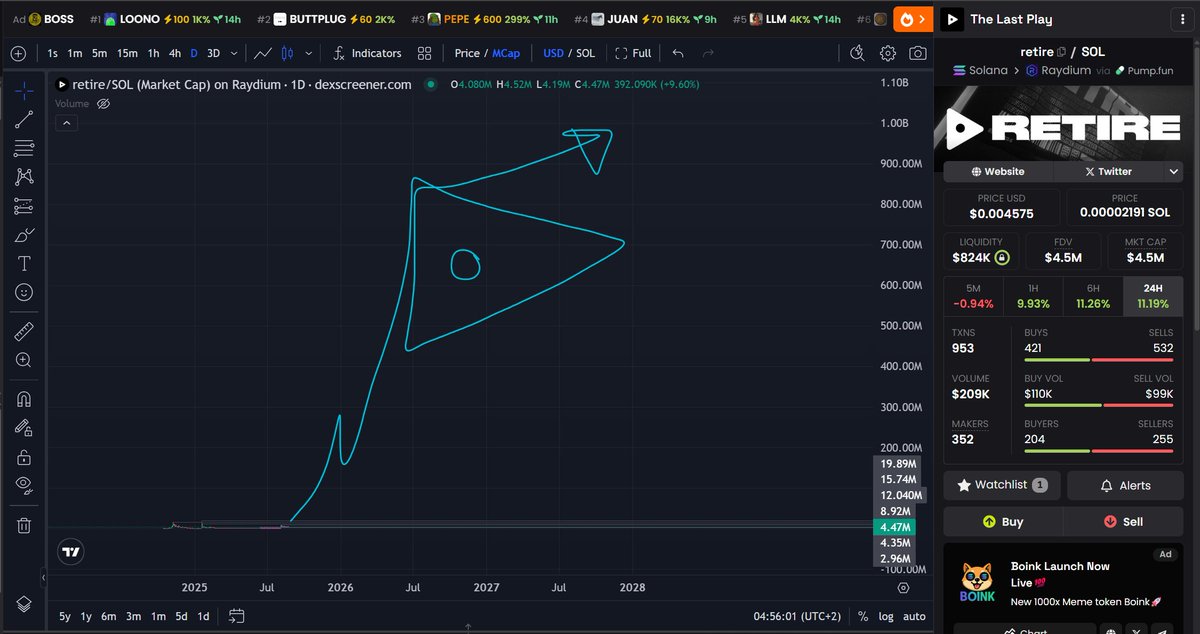Expand the time interval dropdown arrow
The image size is (1200, 634).
234,53
